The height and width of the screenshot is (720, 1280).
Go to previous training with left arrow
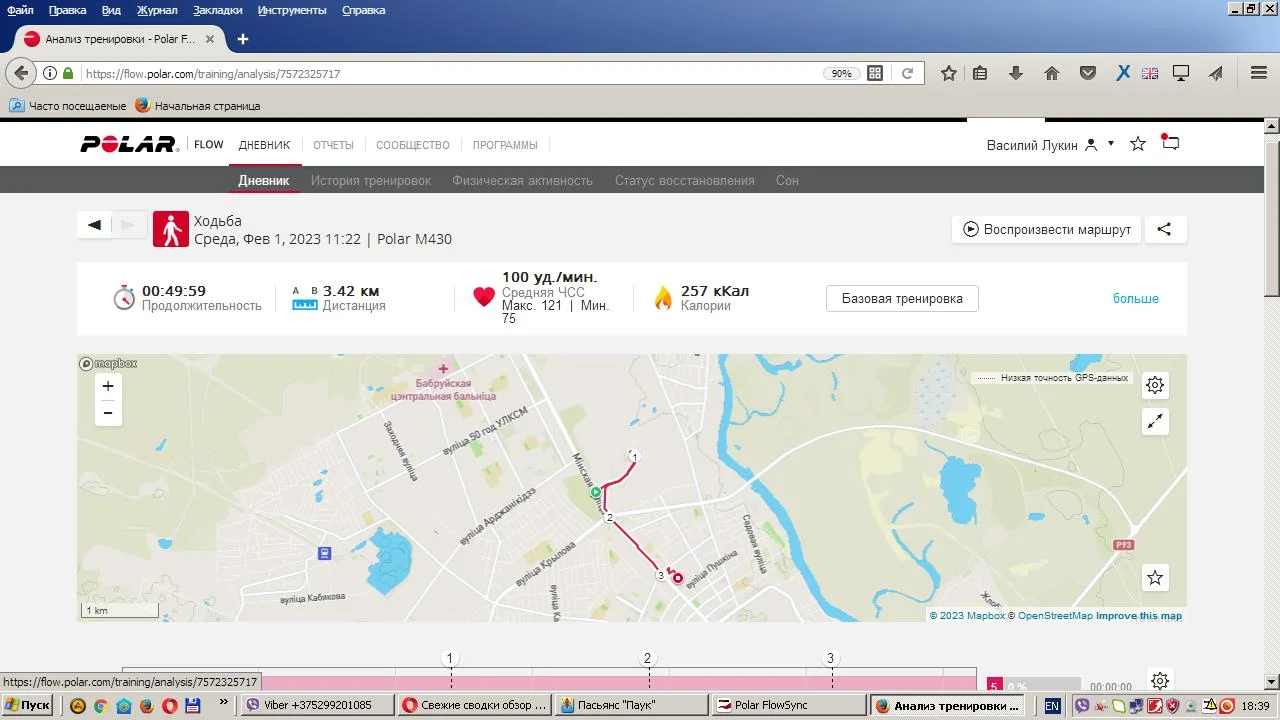click(x=94, y=225)
